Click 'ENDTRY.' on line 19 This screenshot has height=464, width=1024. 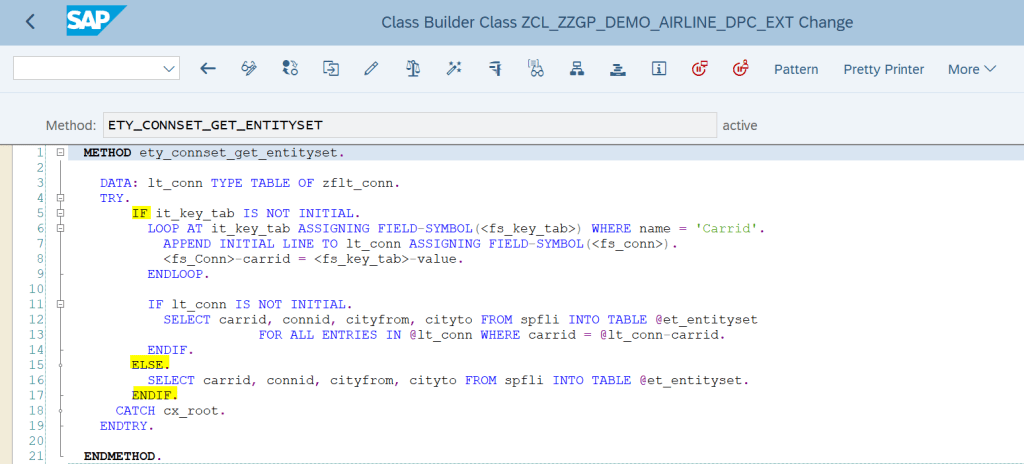127,425
